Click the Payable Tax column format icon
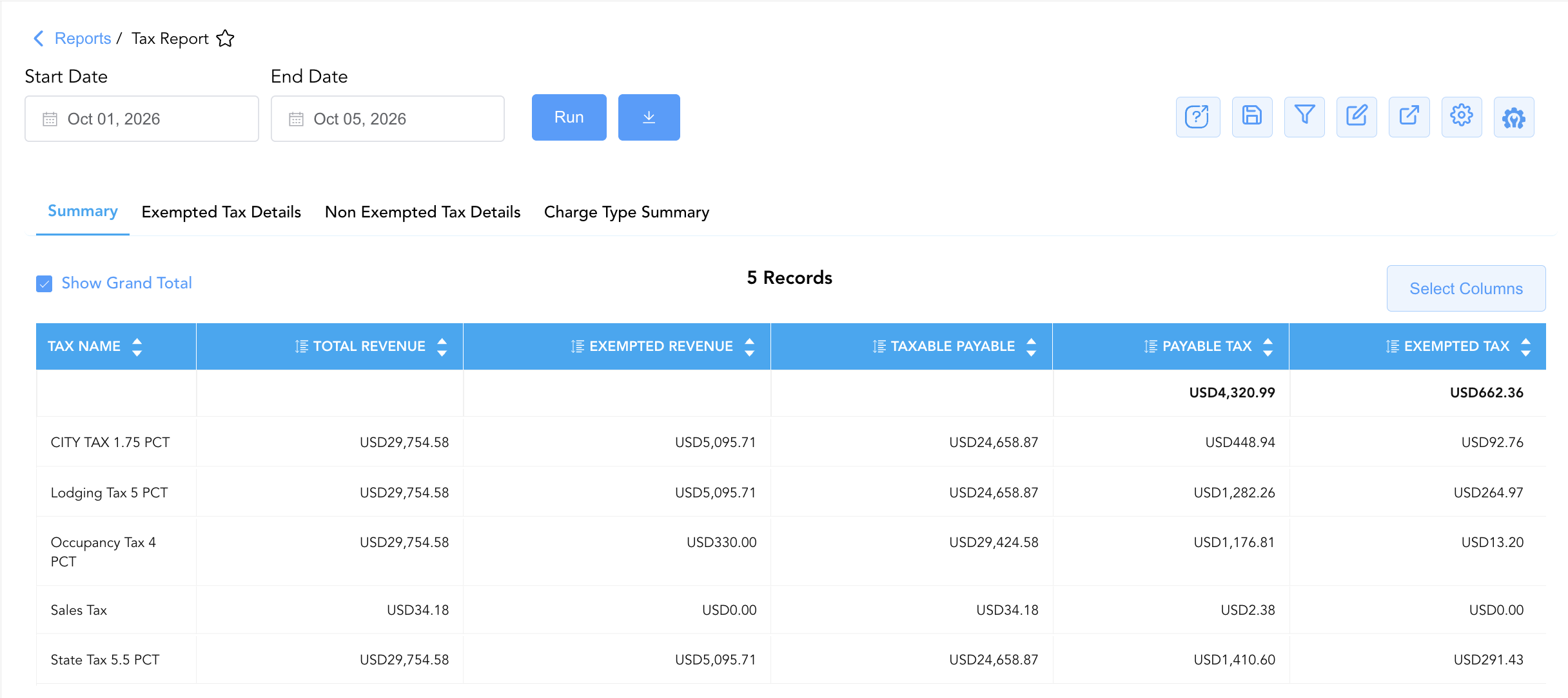 (1150, 346)
